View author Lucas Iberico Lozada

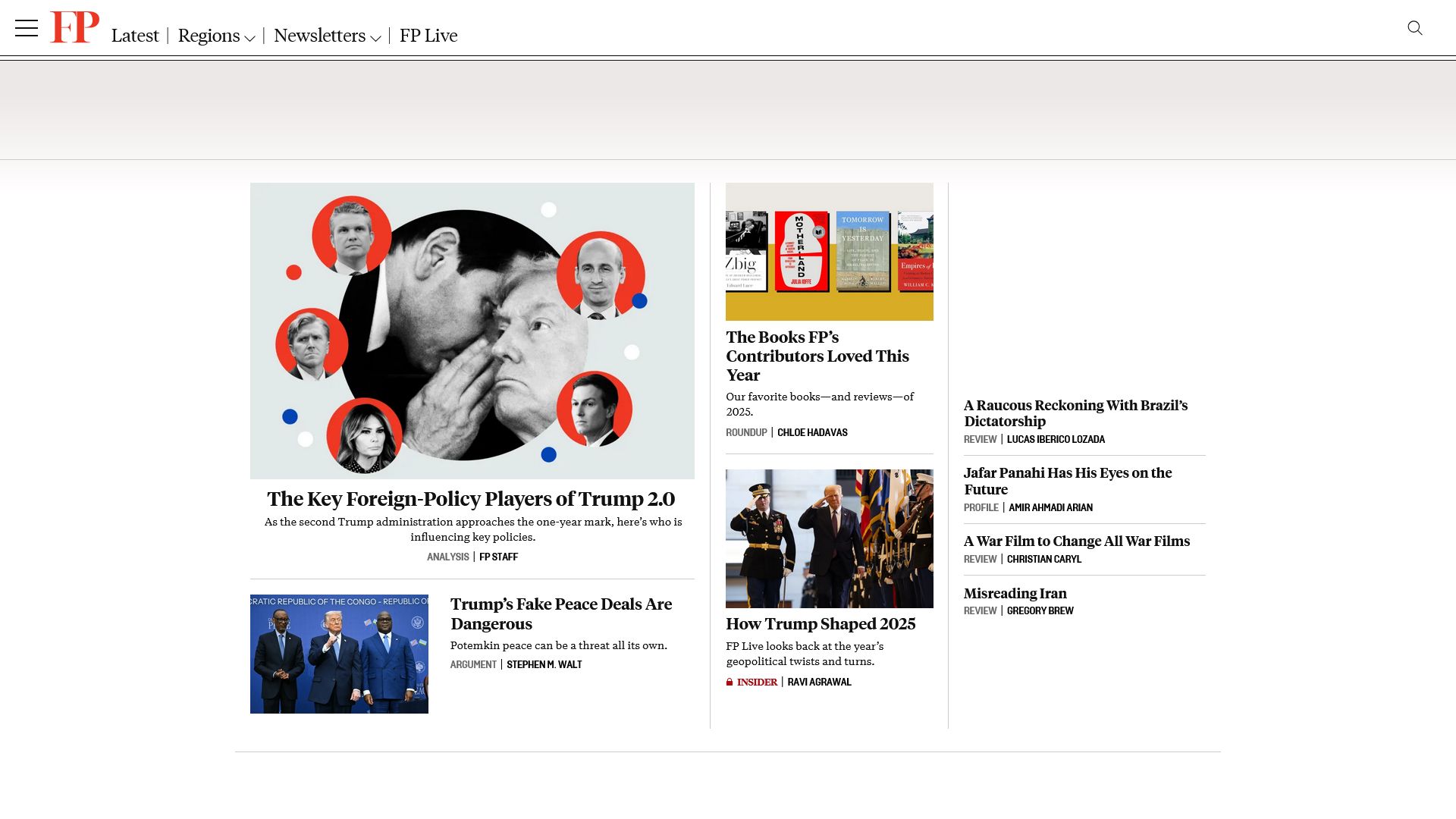(x=1056, y=439)
